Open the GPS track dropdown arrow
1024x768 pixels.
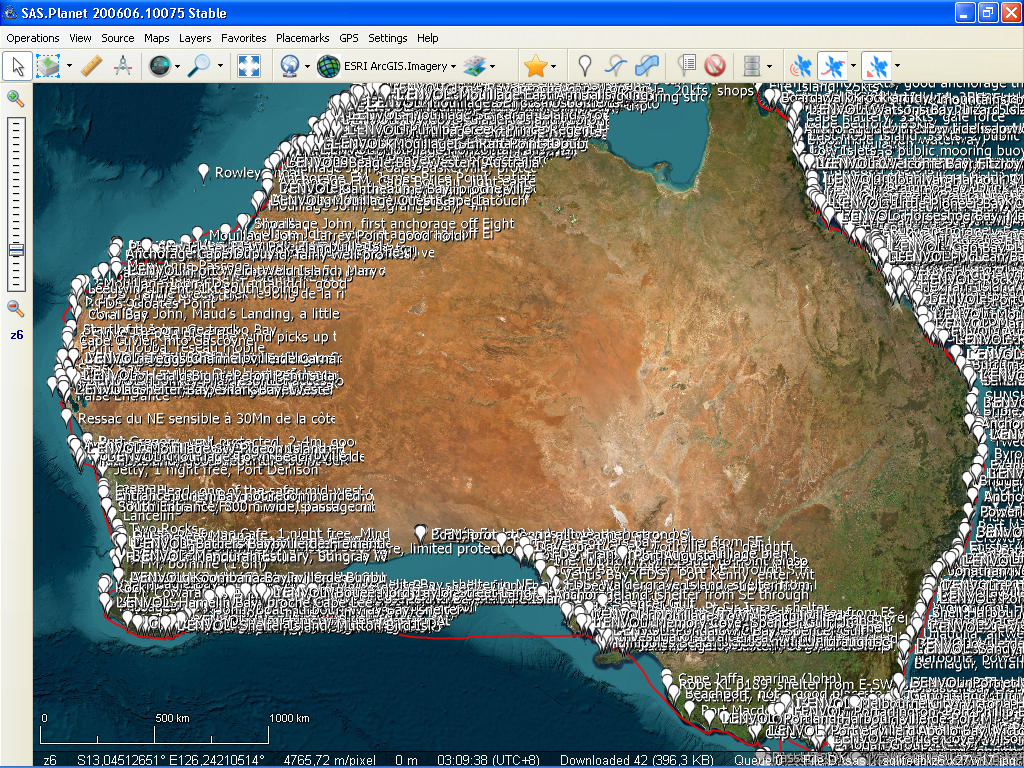[854, 66]
